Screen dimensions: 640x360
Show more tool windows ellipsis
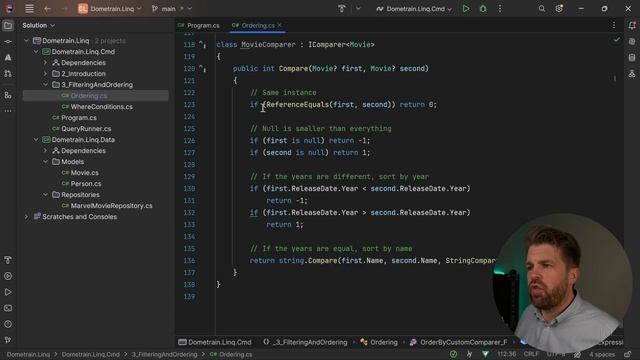(x=8, y=111)
